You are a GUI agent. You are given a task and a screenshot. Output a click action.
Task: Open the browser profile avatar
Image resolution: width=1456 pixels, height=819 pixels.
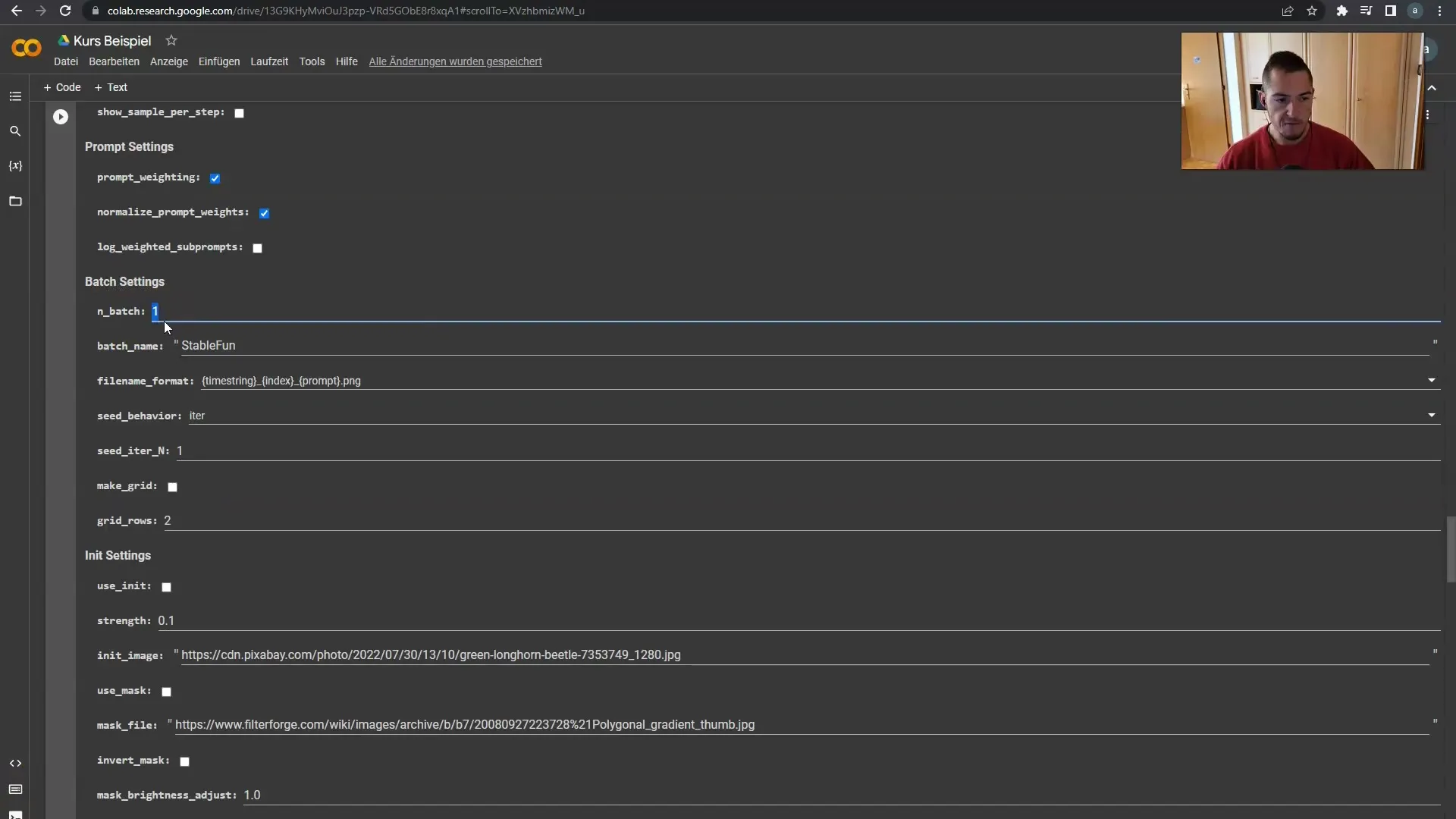tap(1415, 11)
